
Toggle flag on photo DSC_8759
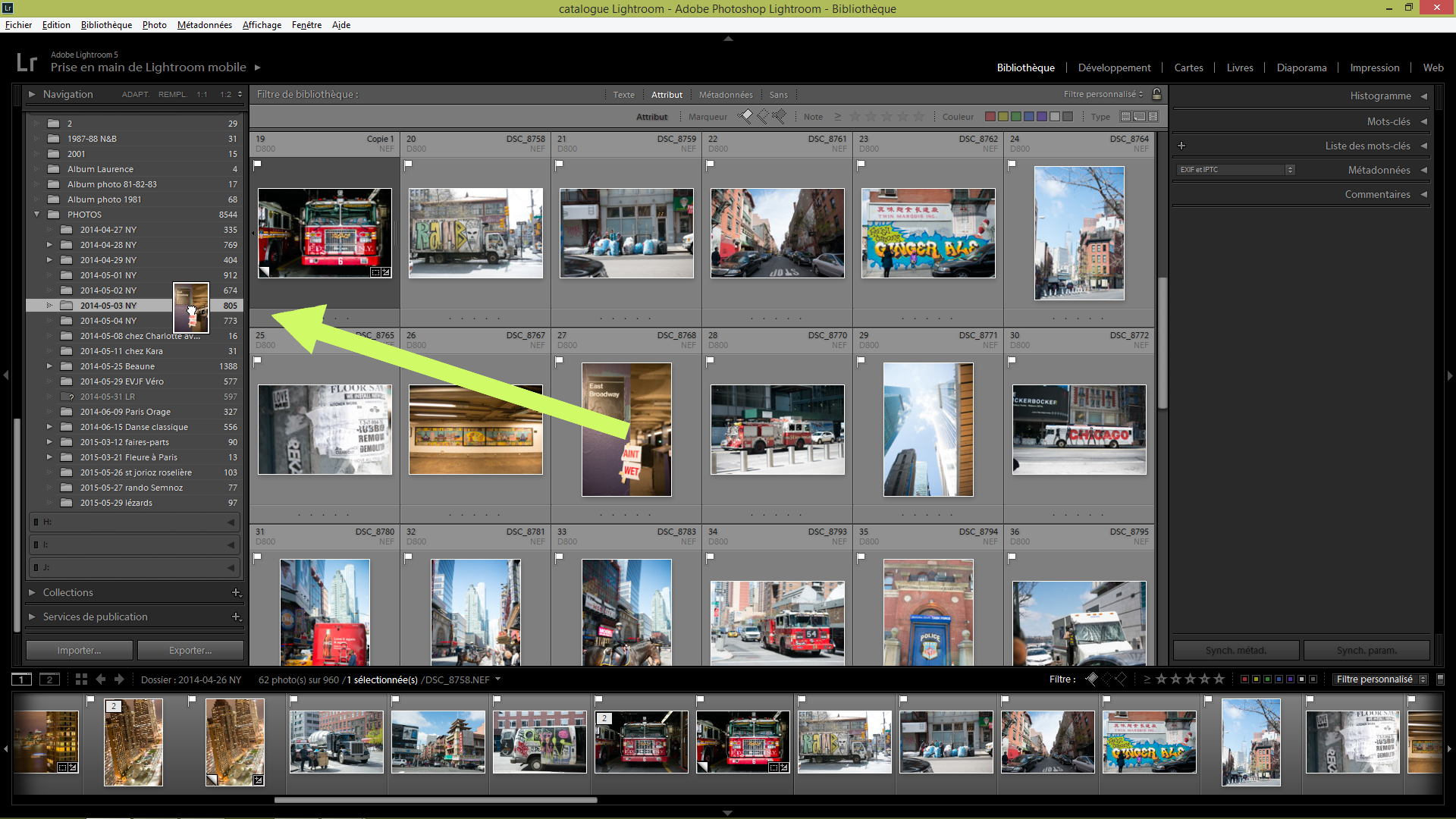pos(560,164)
